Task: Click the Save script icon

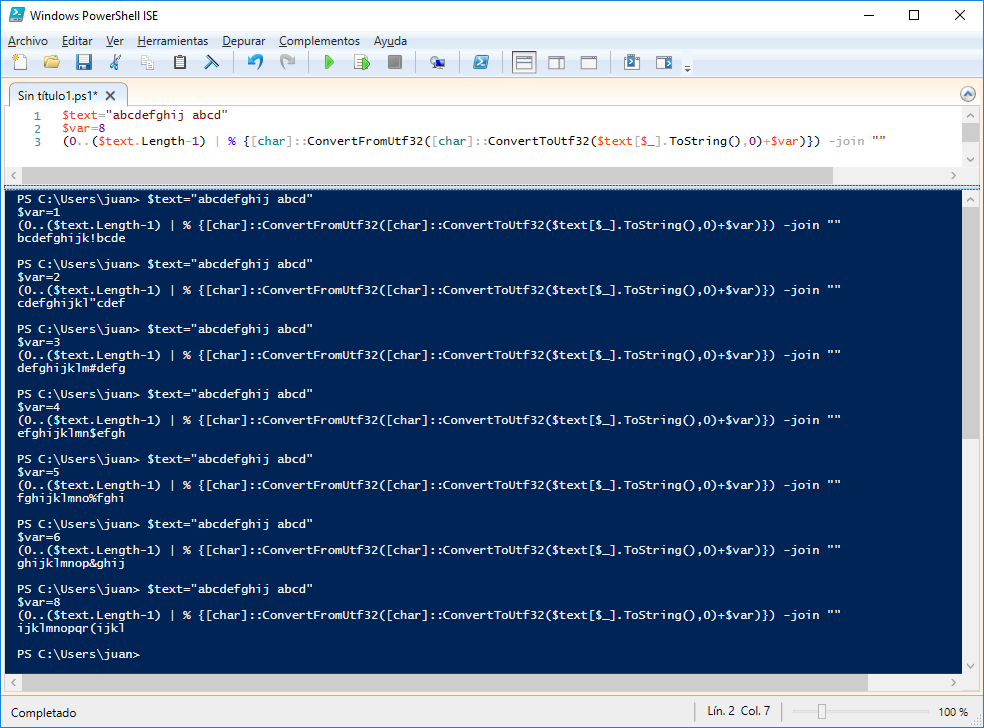Action: point(84,63)
